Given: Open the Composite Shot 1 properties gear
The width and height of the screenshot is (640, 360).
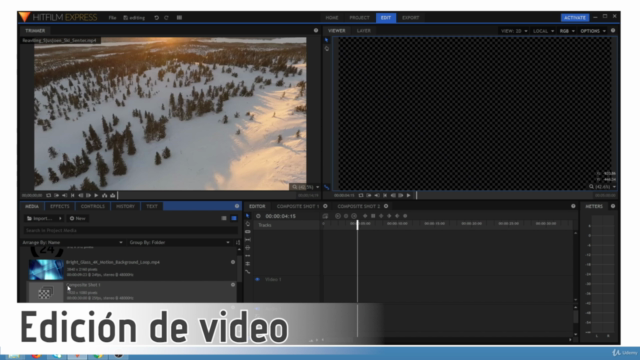Looking at the screenshot, I should pos(233,285).
